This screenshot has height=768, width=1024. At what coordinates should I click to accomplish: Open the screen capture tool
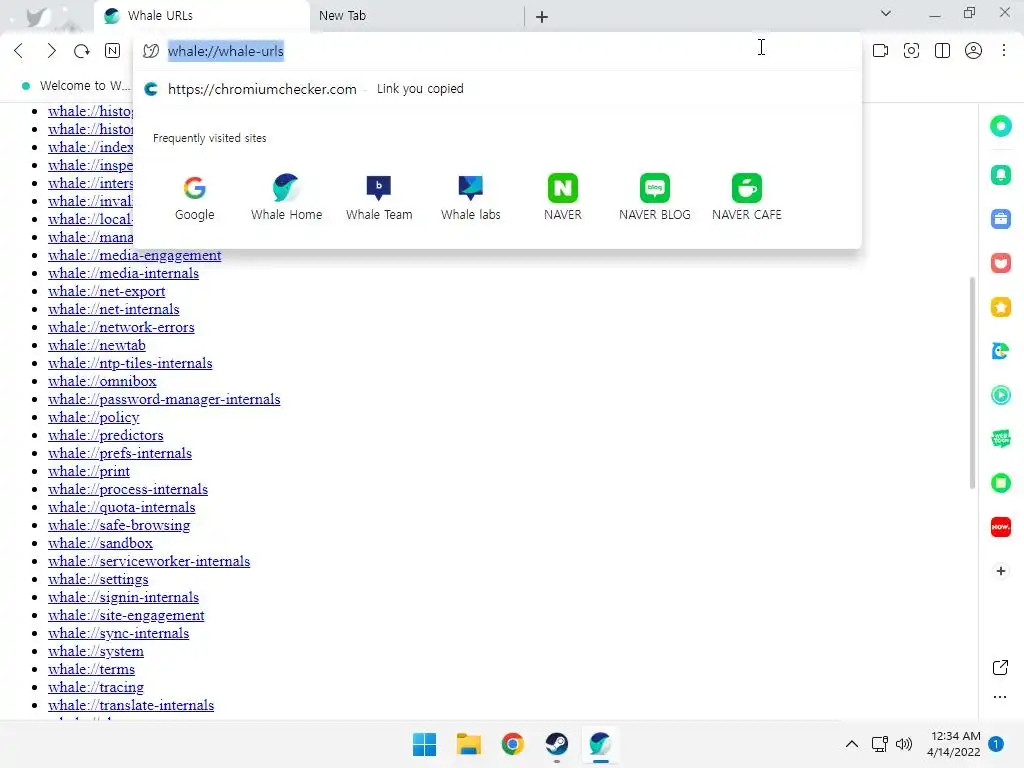(x=911, y=51)
